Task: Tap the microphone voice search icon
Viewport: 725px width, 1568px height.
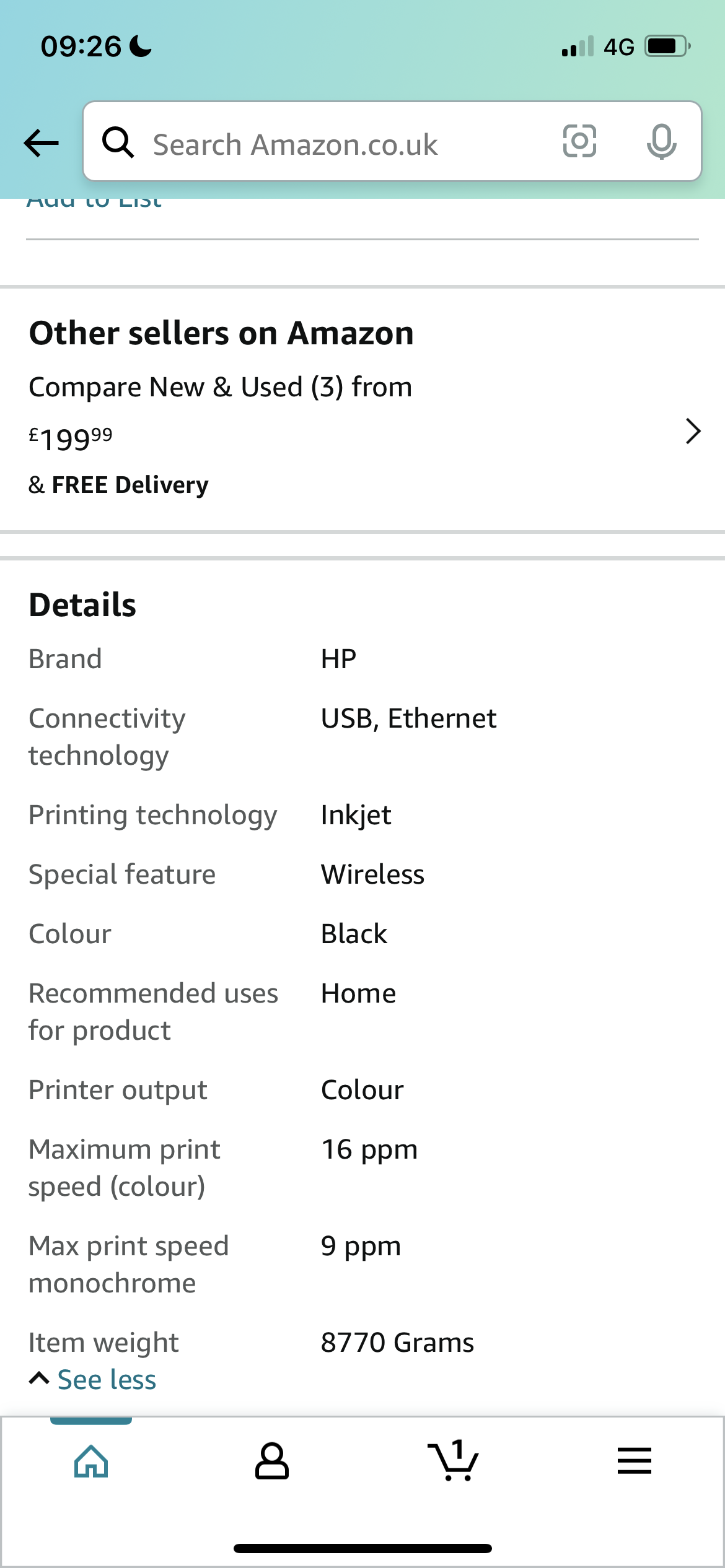Action: coord(661,142)
